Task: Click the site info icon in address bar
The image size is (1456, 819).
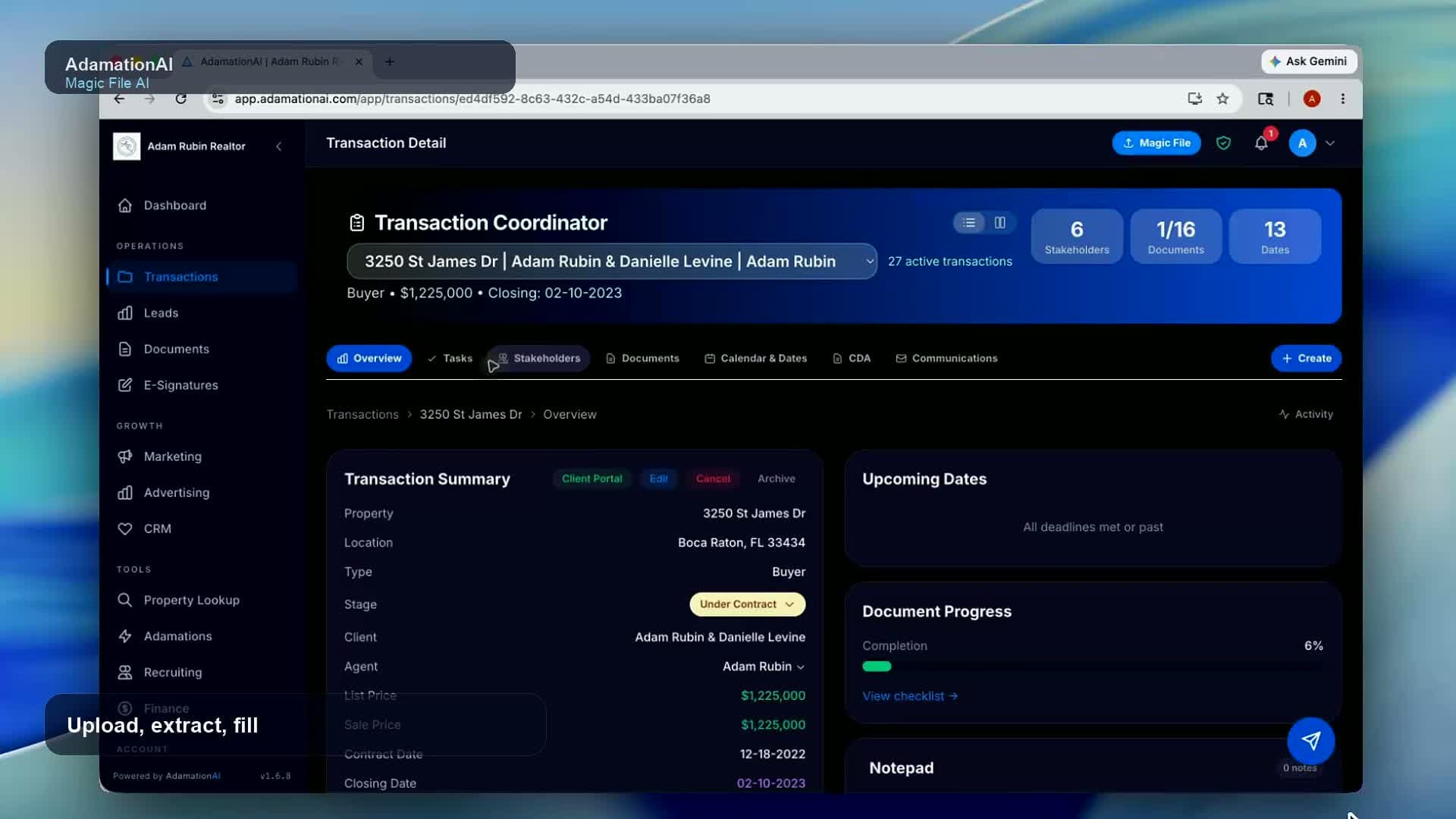Action: (x=218, y=99)
